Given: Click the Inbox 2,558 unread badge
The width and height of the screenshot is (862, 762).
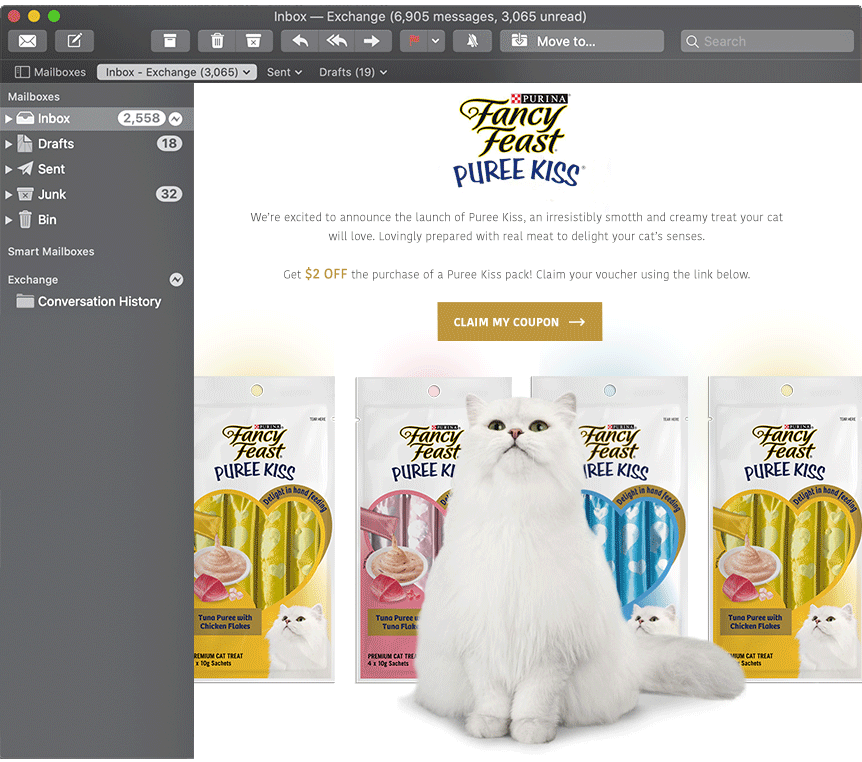Looking at the screenshot, I should 141,118.
